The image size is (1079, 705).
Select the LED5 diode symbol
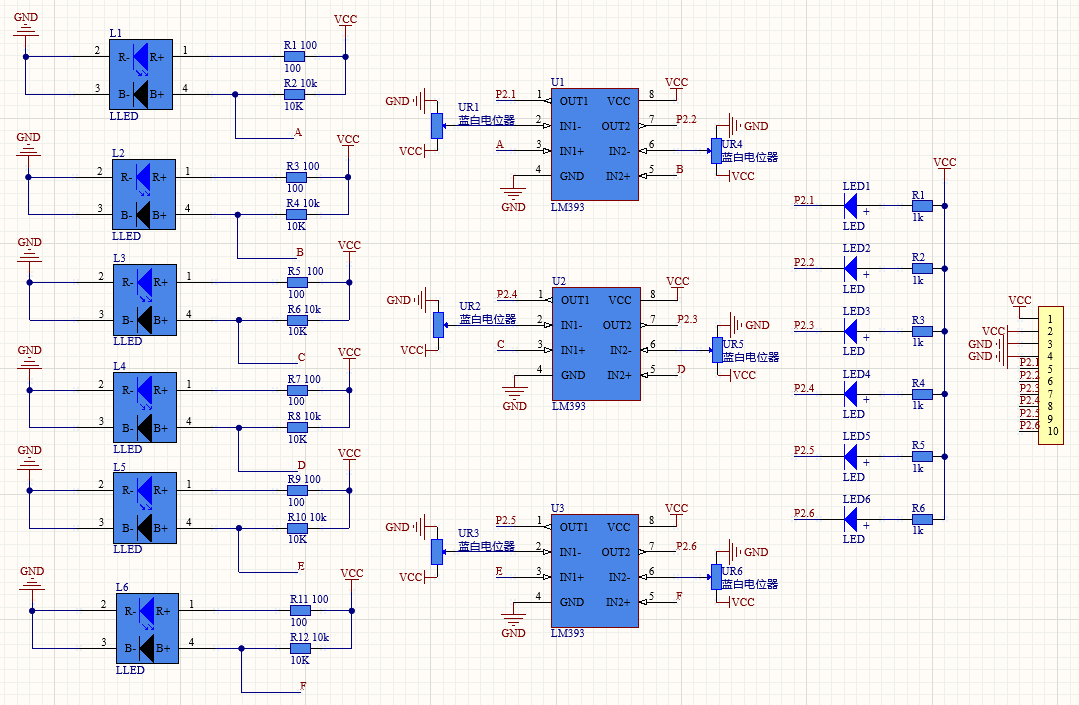851,456
